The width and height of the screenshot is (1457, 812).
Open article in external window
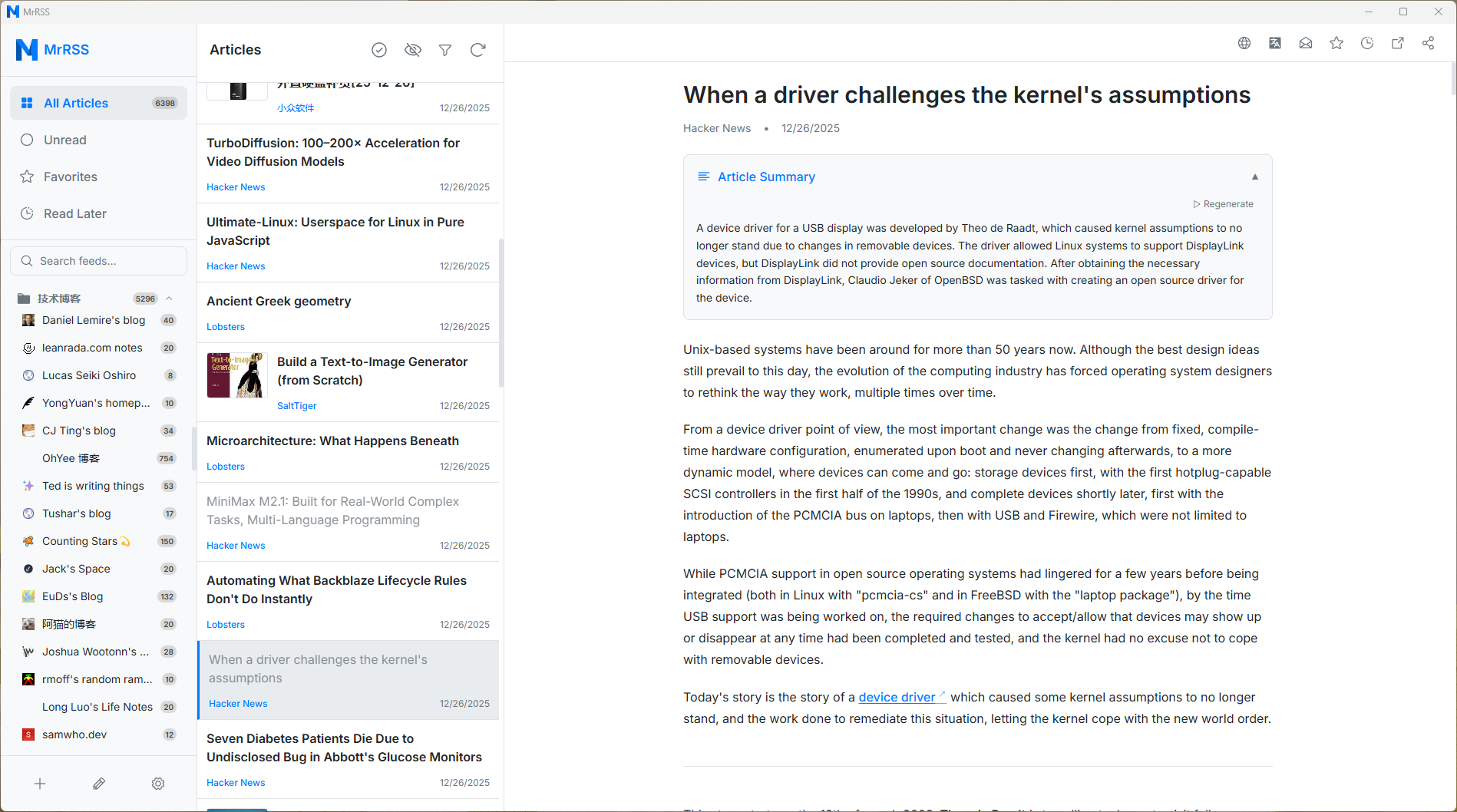(1398, 43)
